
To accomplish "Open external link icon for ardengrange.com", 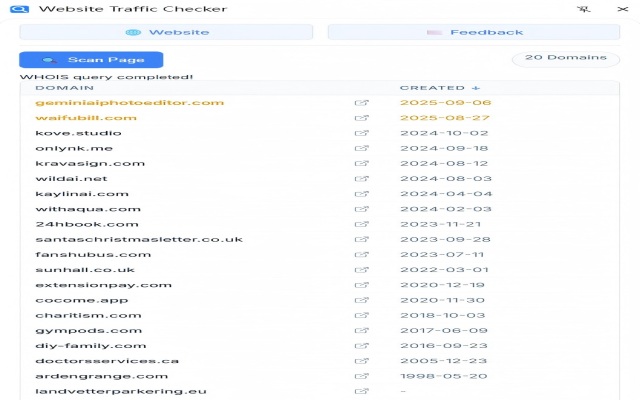I will [x=362, y=376].
